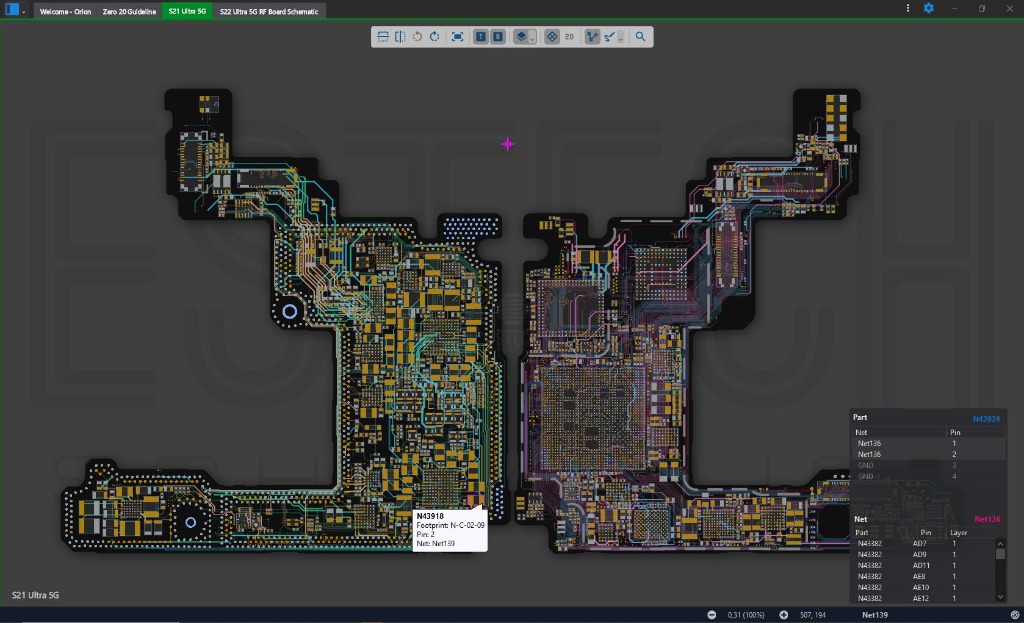The width and height of the screenshot is (1024, 623).
Task: Click the net list scrollbar down arrow
Action: click(x=1000, y=597)
